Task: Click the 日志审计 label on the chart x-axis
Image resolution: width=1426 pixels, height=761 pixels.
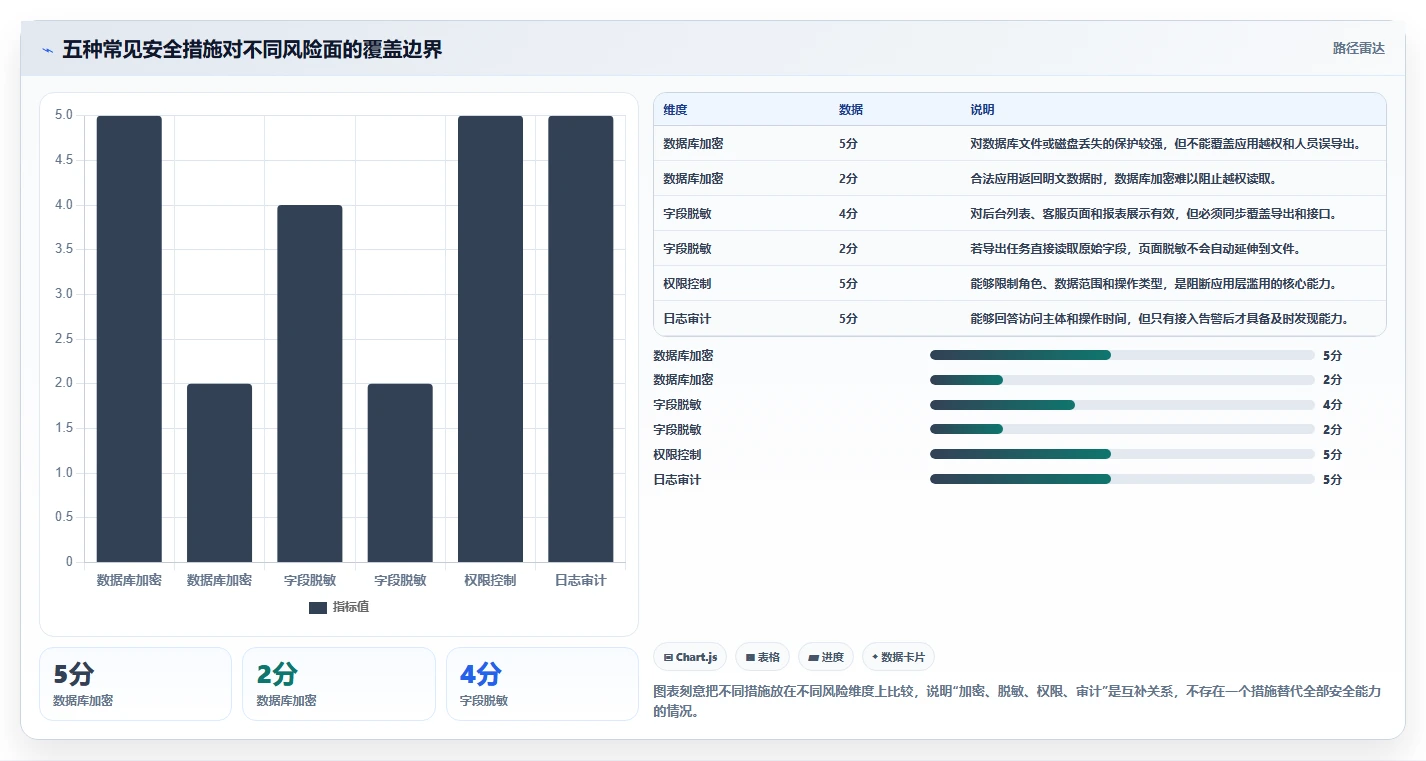Action: 581,580
